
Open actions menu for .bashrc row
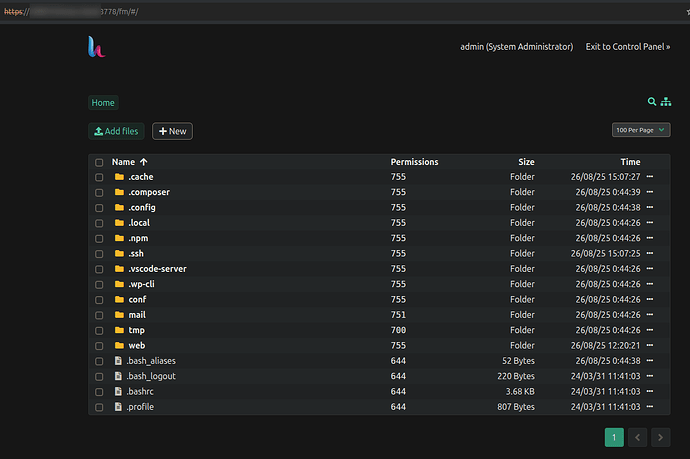point(650,391)
